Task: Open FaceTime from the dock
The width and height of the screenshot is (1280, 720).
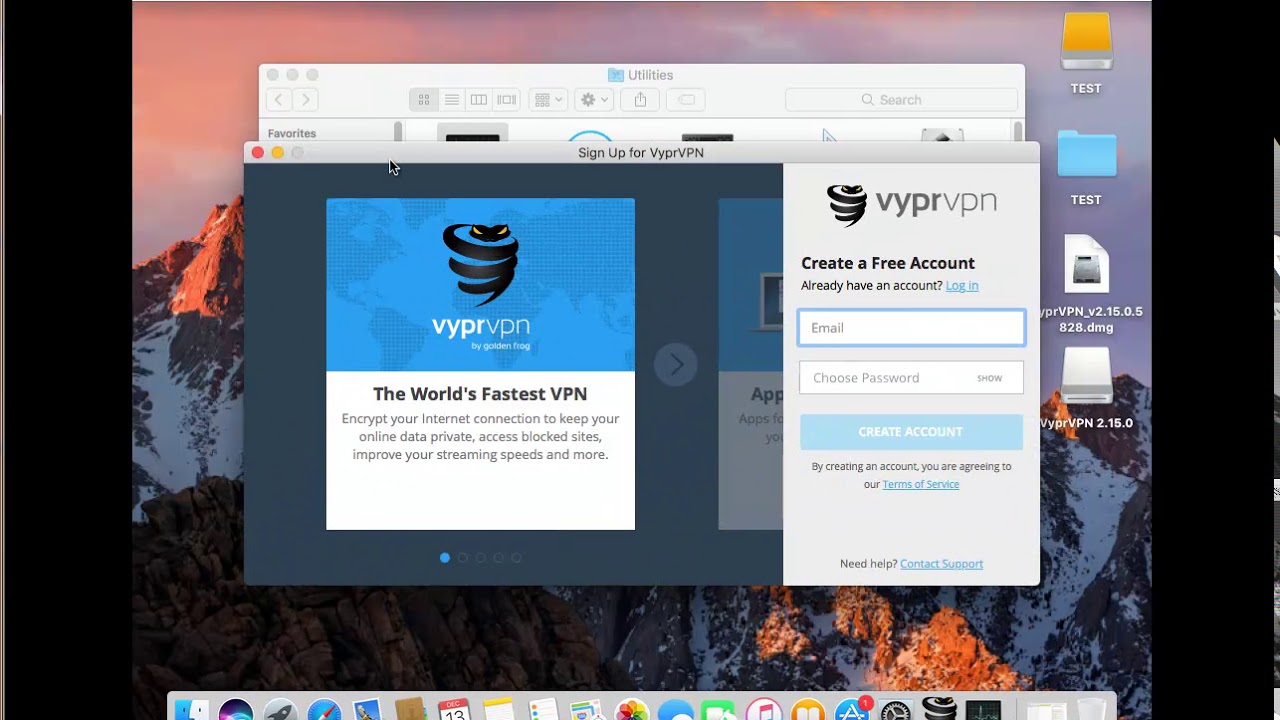Action: click(x=719, y=710)
